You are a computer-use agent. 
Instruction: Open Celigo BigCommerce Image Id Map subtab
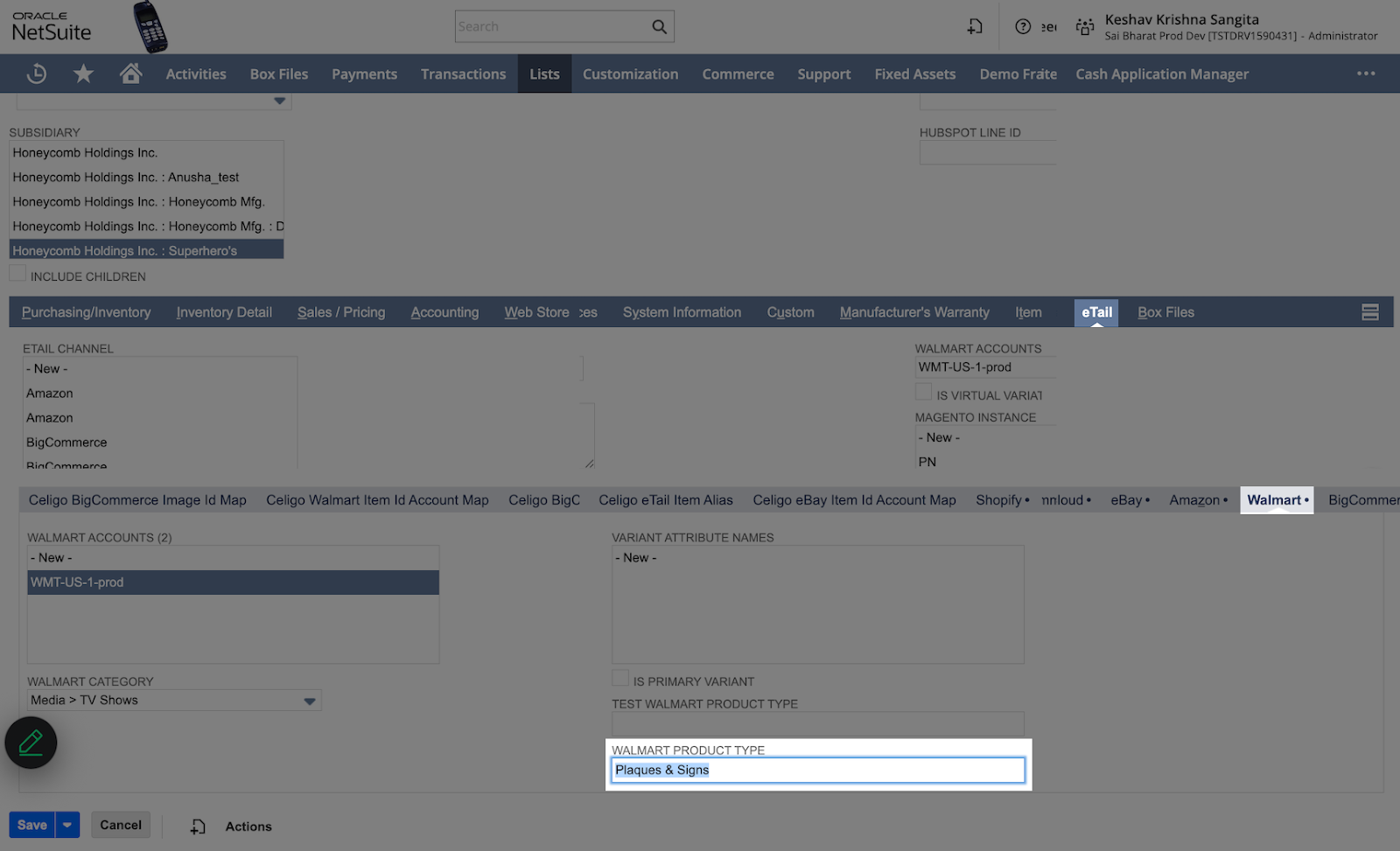click(x=137, y=500)
